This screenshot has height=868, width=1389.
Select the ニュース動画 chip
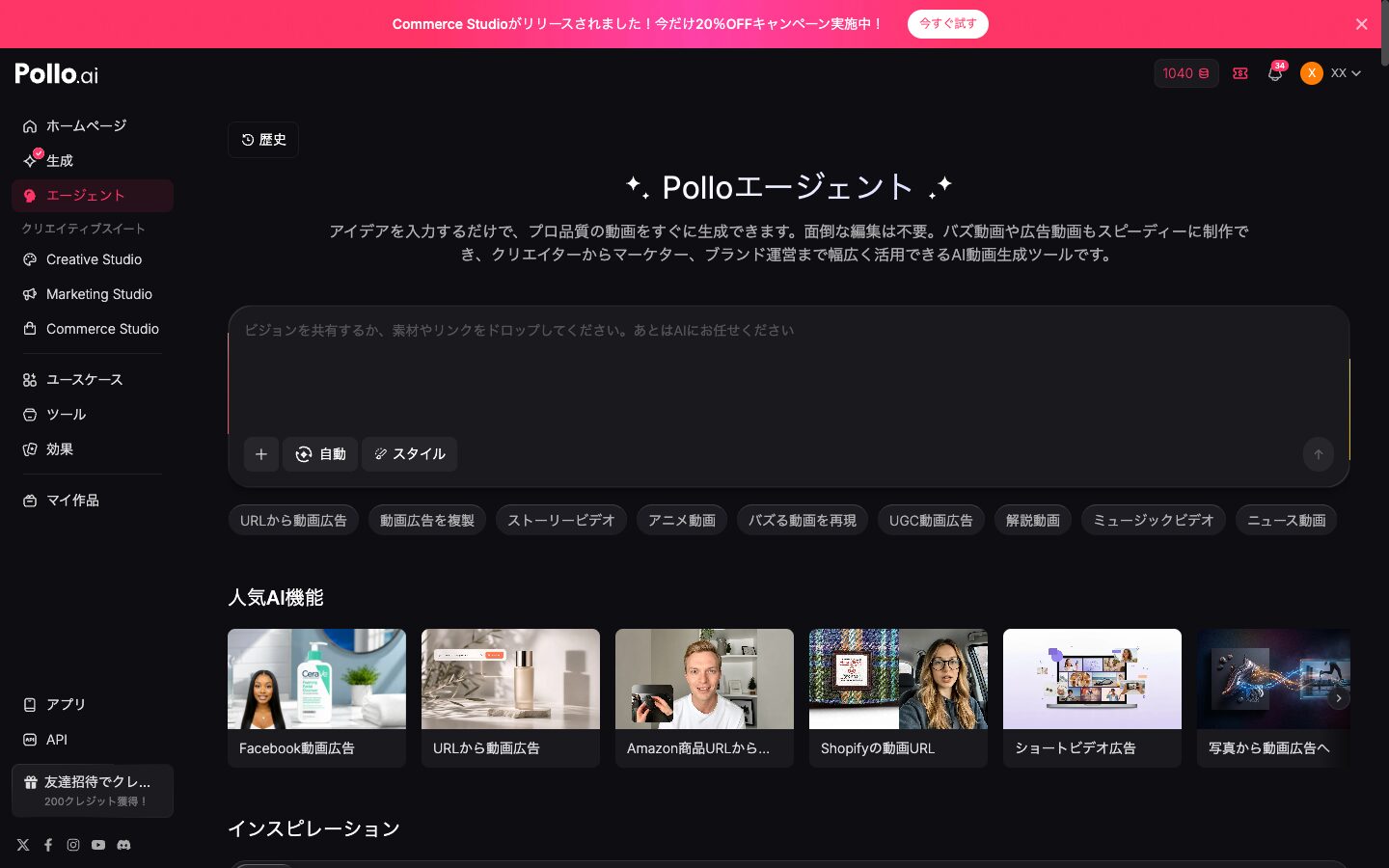(1286, 521)
